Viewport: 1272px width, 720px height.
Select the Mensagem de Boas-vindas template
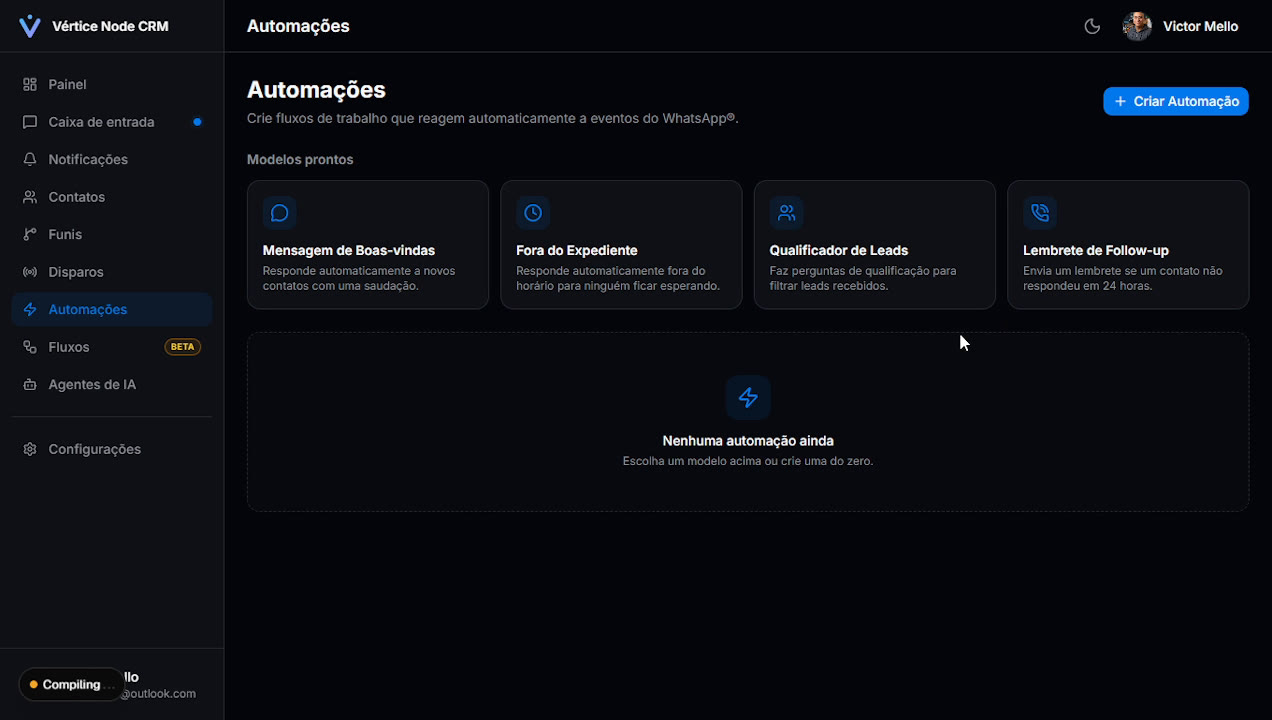click(x=368, y=245)
